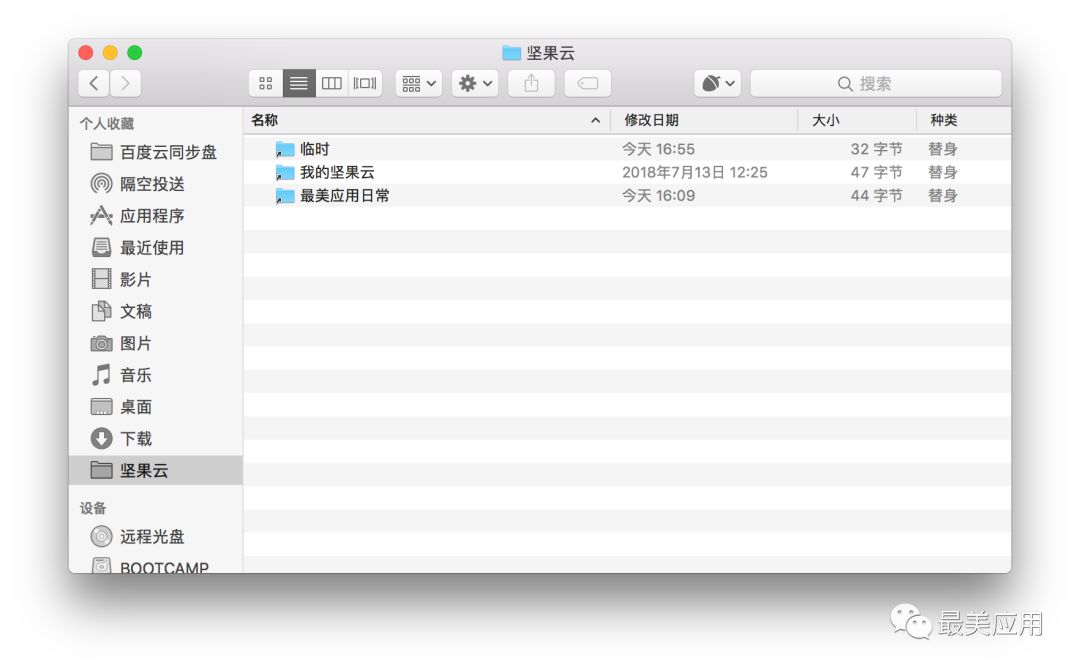1080x671 pixels.
Task: Open 桌面 Desktop in the sidebar
Action: [x=156, y=406]
